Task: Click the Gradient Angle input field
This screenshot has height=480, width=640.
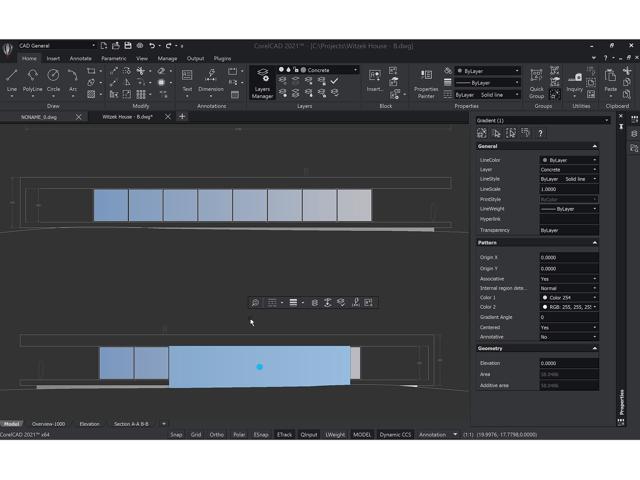Action: click(x=569, y=317)
